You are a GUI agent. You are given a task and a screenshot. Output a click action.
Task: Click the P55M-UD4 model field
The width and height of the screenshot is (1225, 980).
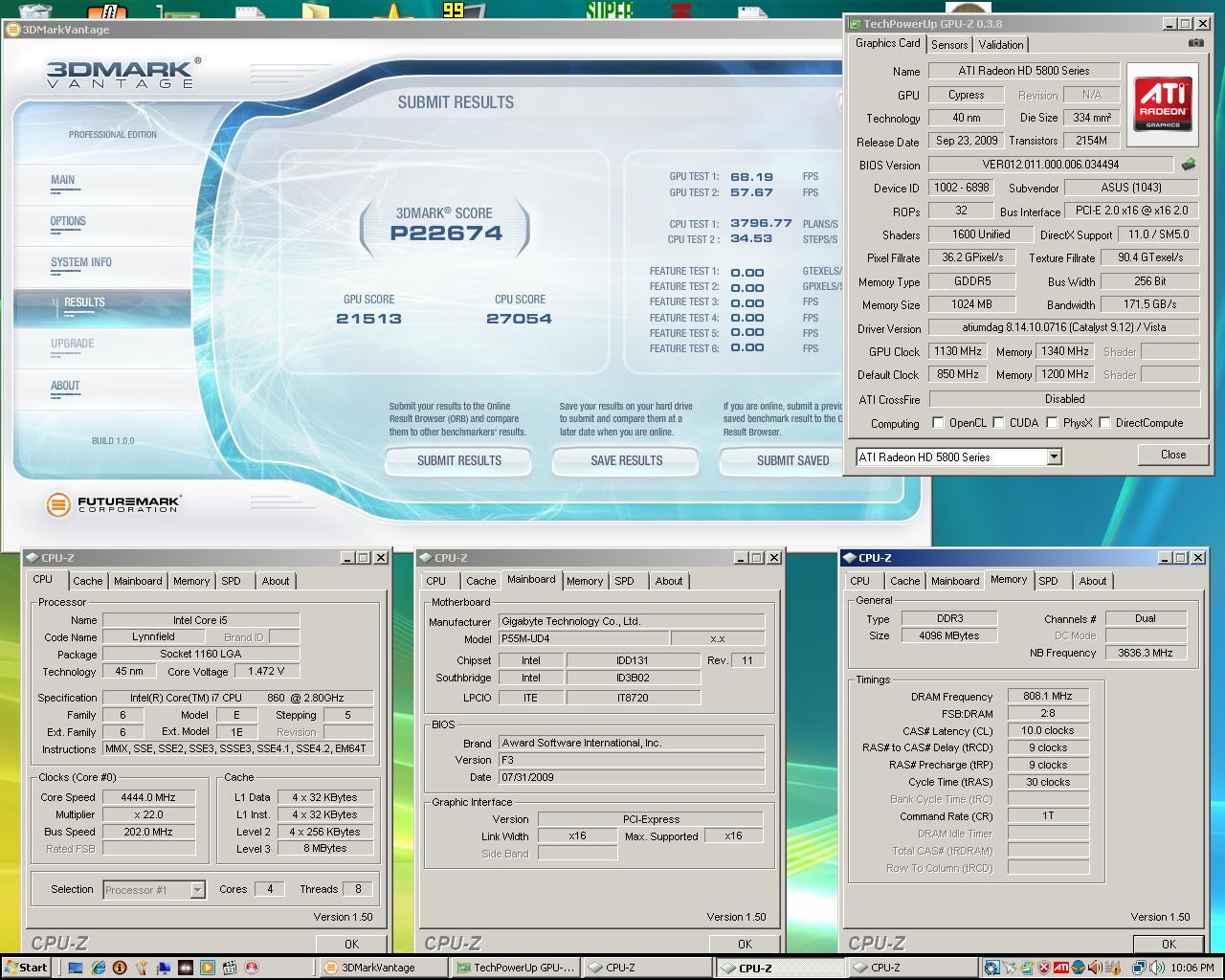pyautogui.click(x=583, y=638)
